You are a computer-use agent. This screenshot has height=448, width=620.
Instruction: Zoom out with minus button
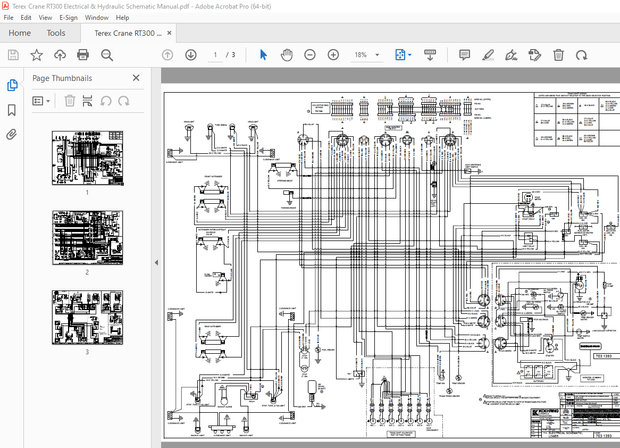pos(310,55)
